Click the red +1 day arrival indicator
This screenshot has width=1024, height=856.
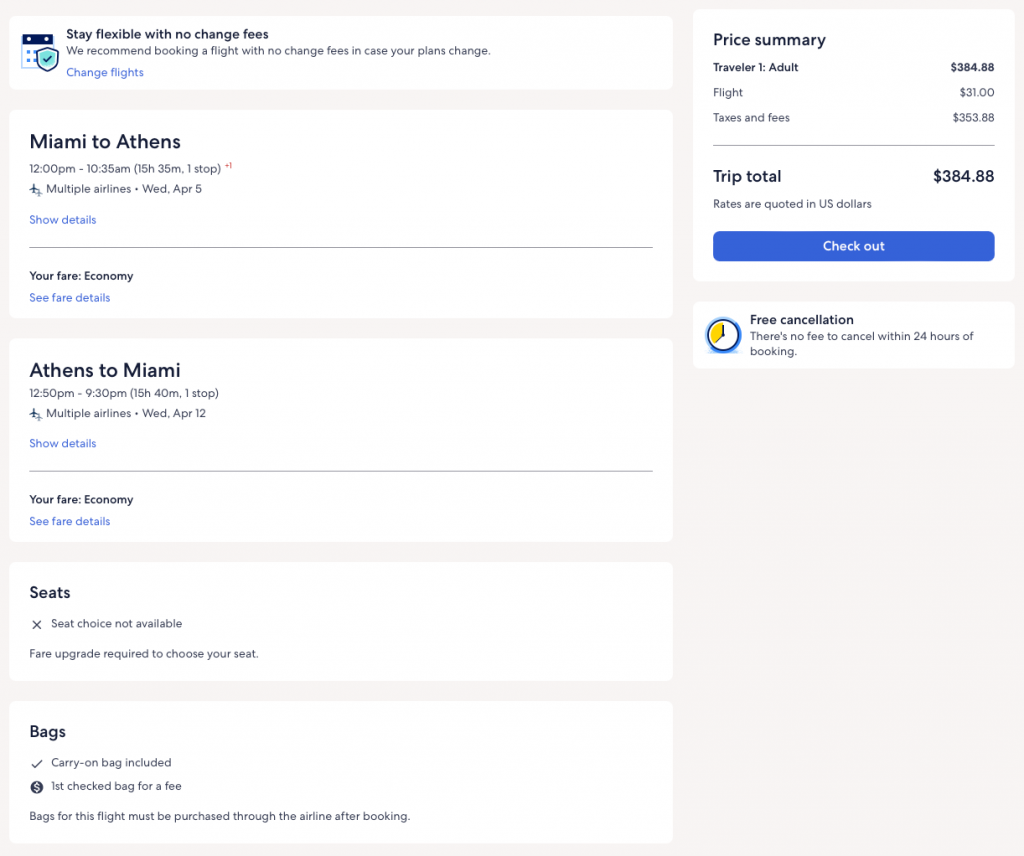(x=228, y=166)
